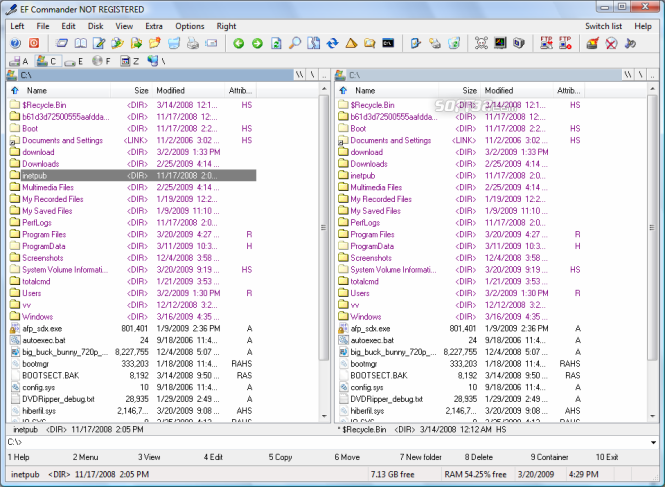The image size is (665, 487).
Task: Open the command prompt console icon
Action: tap(388, 43)
